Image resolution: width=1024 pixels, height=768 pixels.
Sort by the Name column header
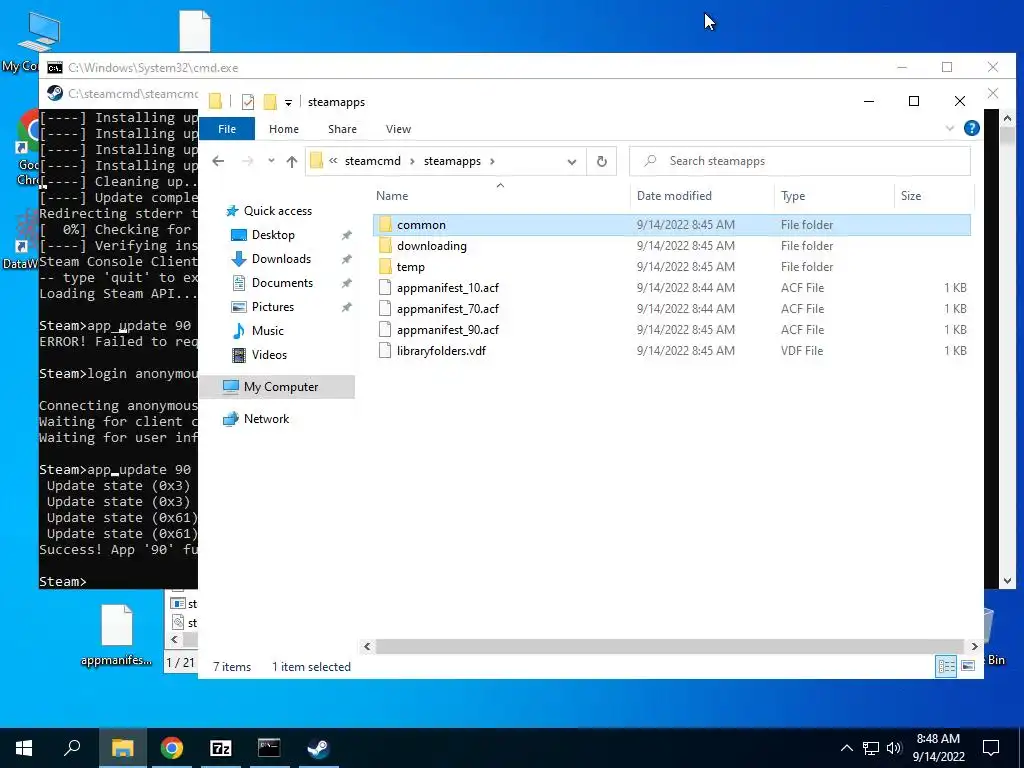(x=392, y=196)
